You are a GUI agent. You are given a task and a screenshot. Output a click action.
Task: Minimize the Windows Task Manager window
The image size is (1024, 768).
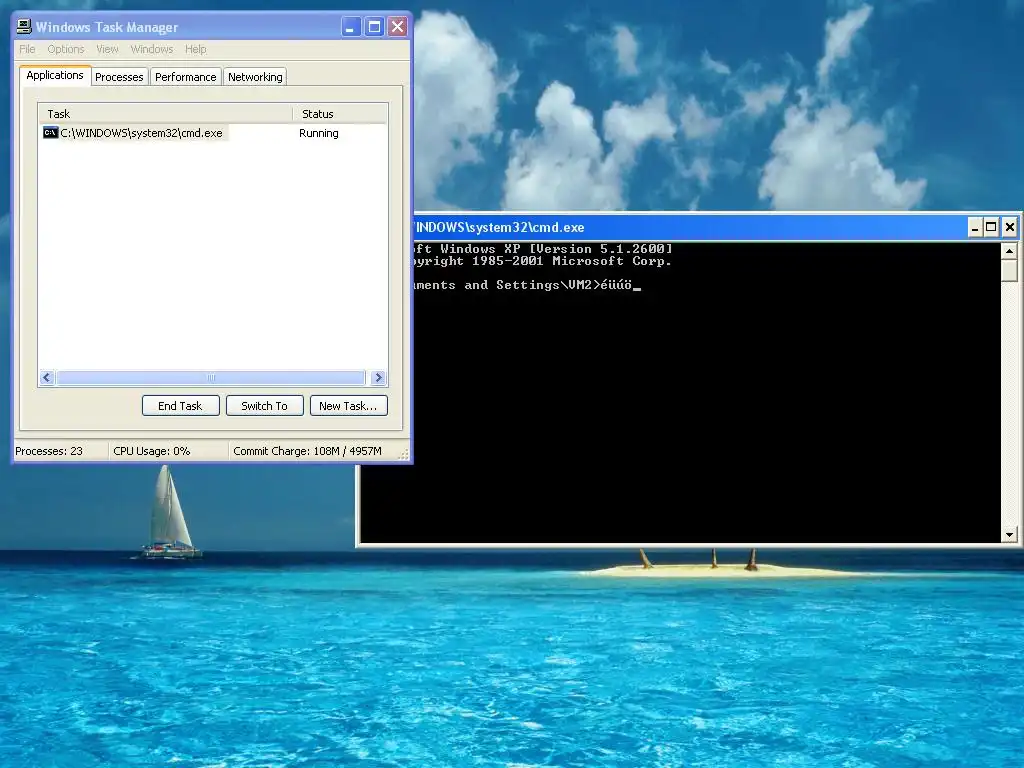(351, 27)
